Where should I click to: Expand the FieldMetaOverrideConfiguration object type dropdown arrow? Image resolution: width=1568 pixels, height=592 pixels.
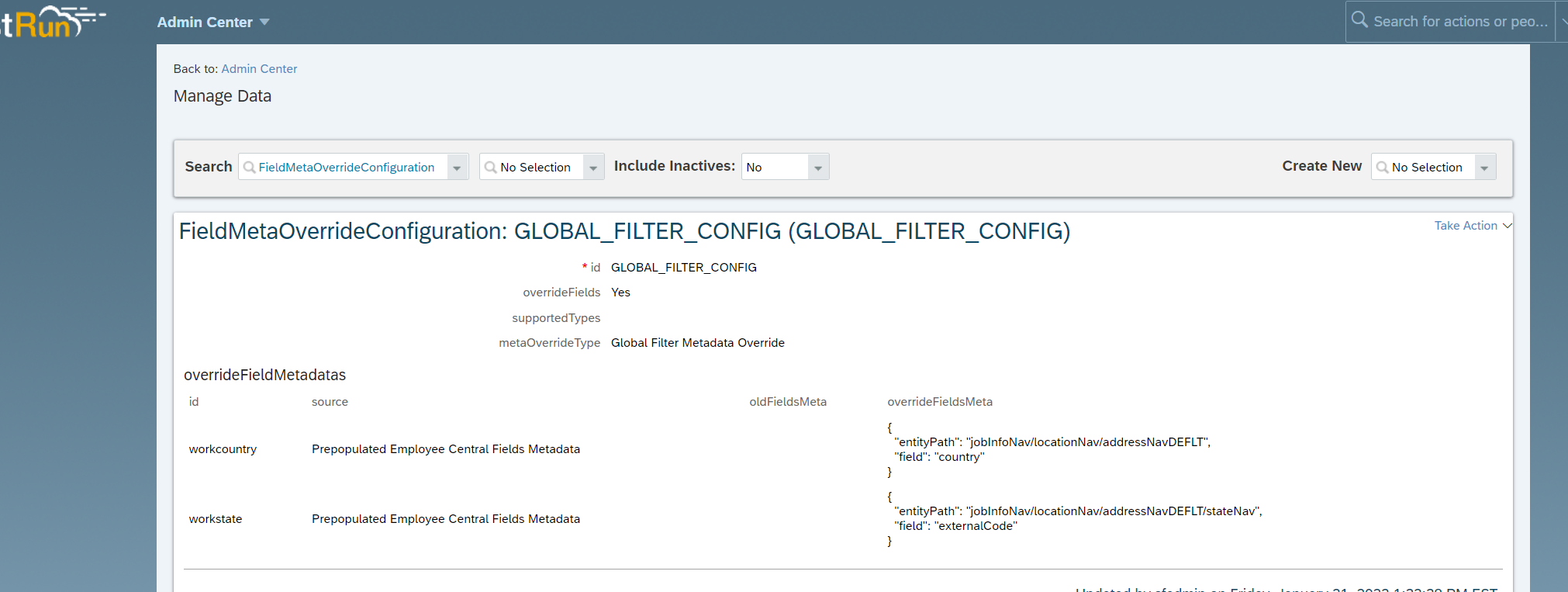coord(458,168)
